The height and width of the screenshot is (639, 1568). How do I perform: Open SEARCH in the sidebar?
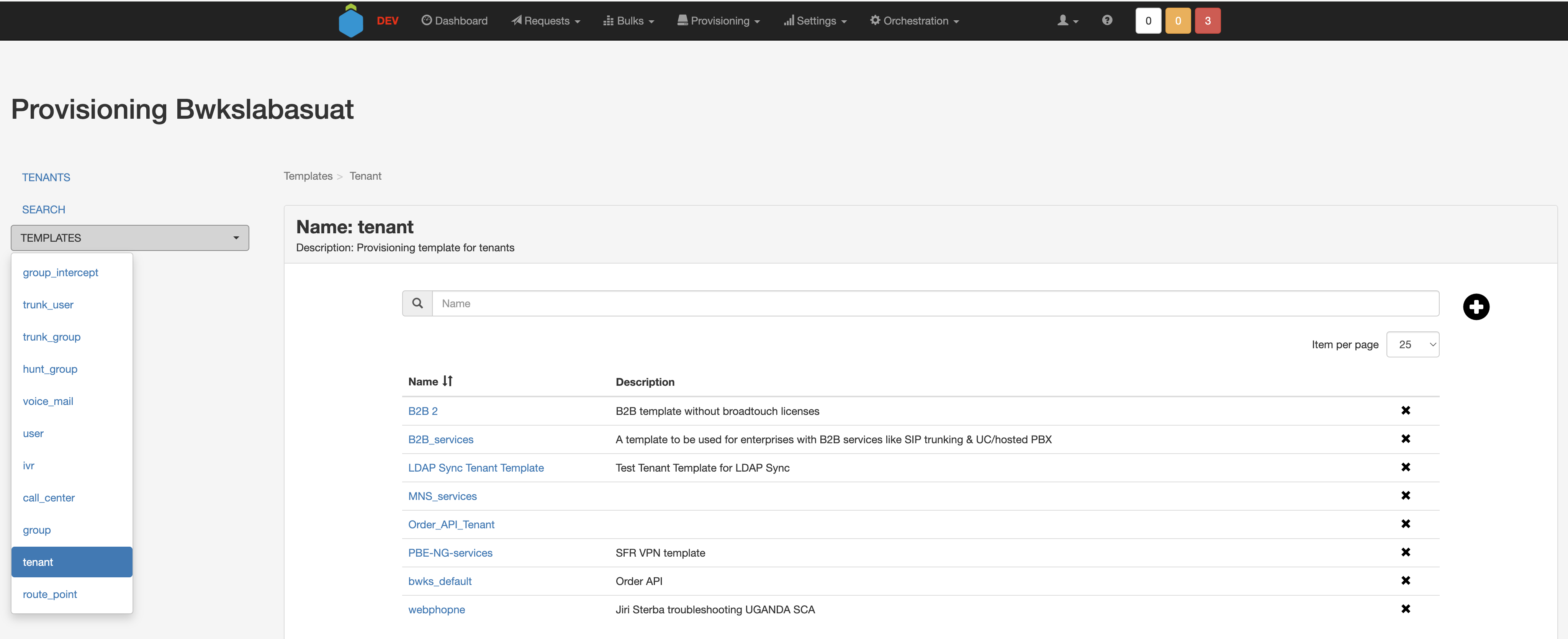(x=44, y=209)
